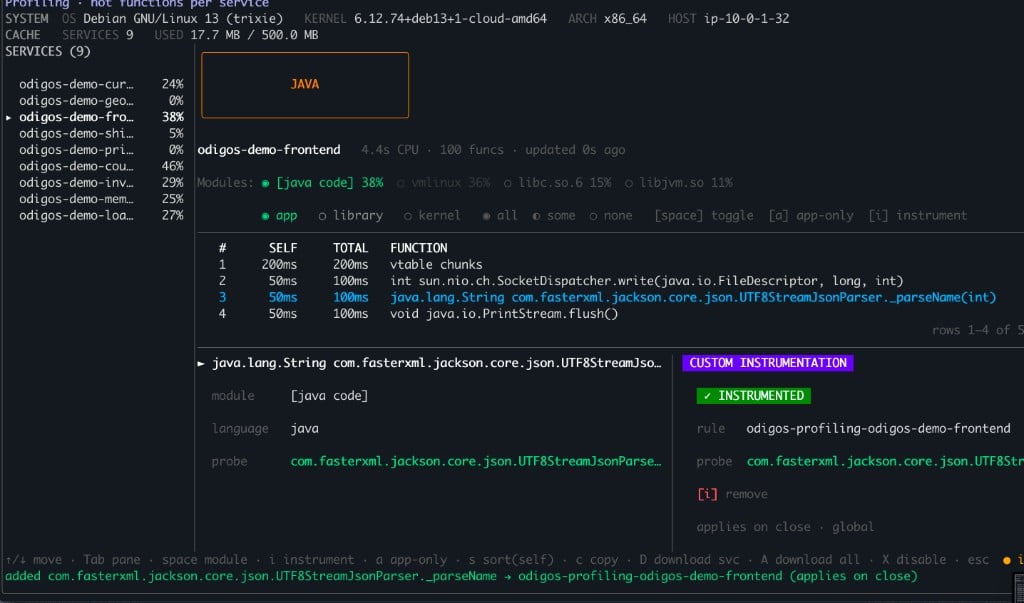Click the HOST ip-10-0-1-32 value
This screenshot has width=1024, height=603.
[x=746, y=18]
